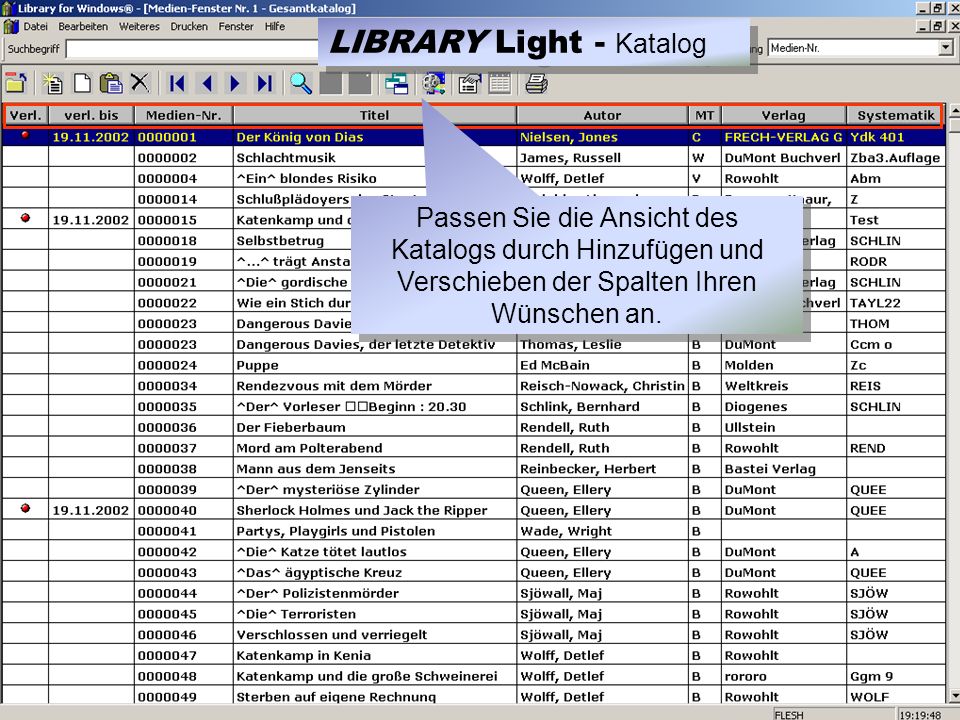Open the folder icon in the toolbar
The height and width of the screenshot is (720, 960).
[16, 83]
